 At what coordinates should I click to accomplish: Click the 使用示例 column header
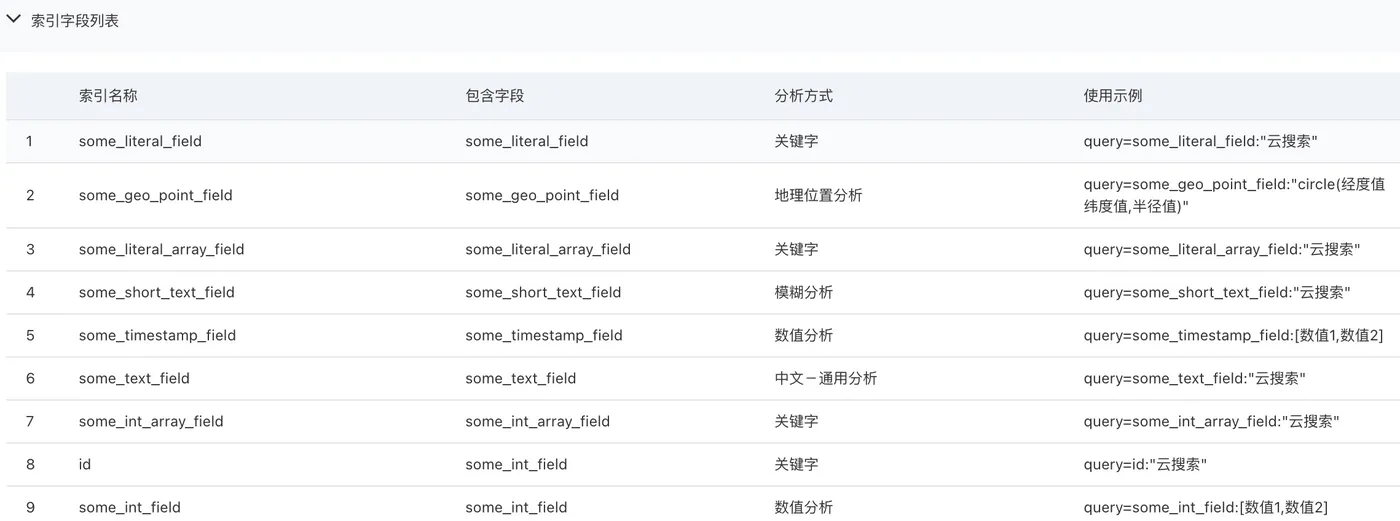pos(1112,96)
